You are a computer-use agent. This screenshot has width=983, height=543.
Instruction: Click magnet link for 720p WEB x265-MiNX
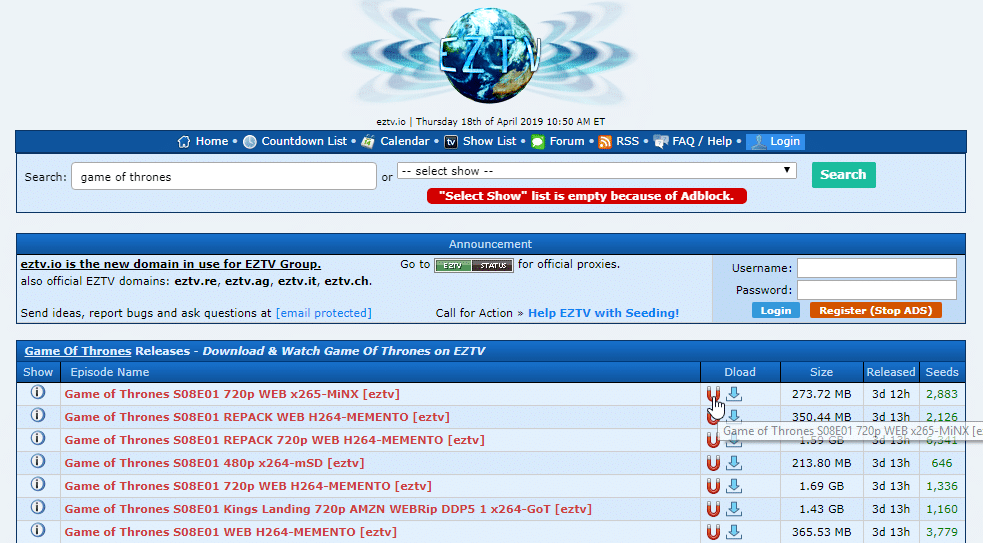pos(713,394)
